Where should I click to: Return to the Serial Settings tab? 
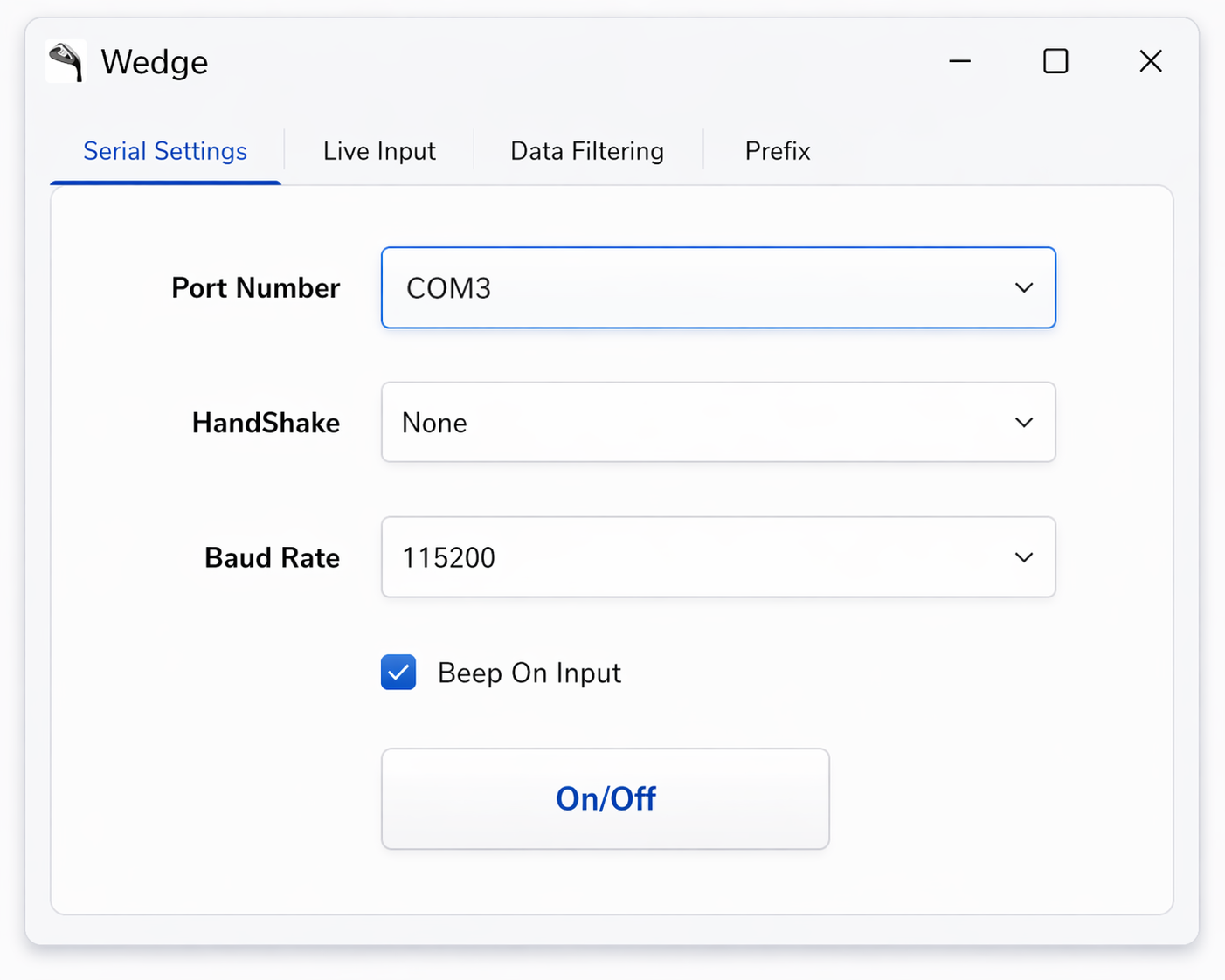[164, 150]
